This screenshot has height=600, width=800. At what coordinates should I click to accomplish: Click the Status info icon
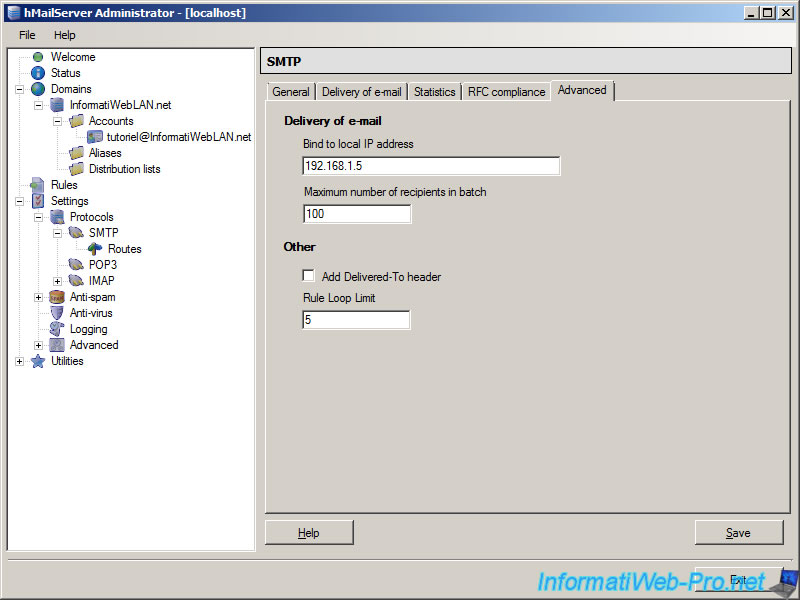click(x=38, y=73)
